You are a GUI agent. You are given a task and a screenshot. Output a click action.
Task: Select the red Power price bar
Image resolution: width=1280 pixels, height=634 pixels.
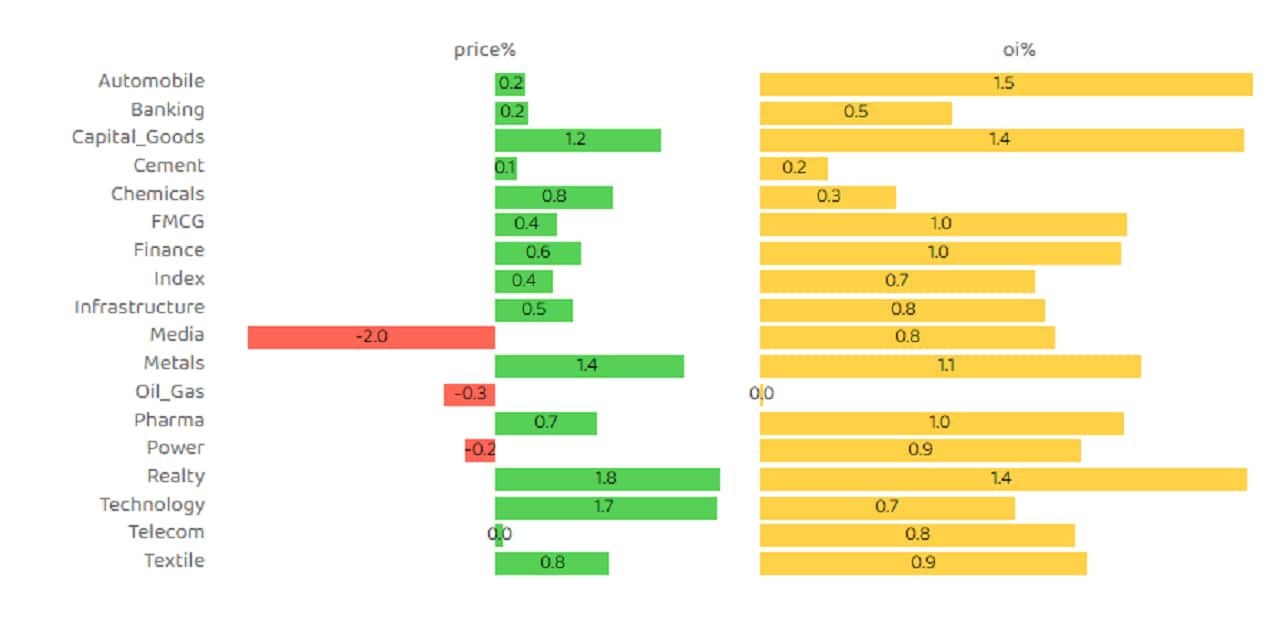pyautogui.click(x=479, y=450)
